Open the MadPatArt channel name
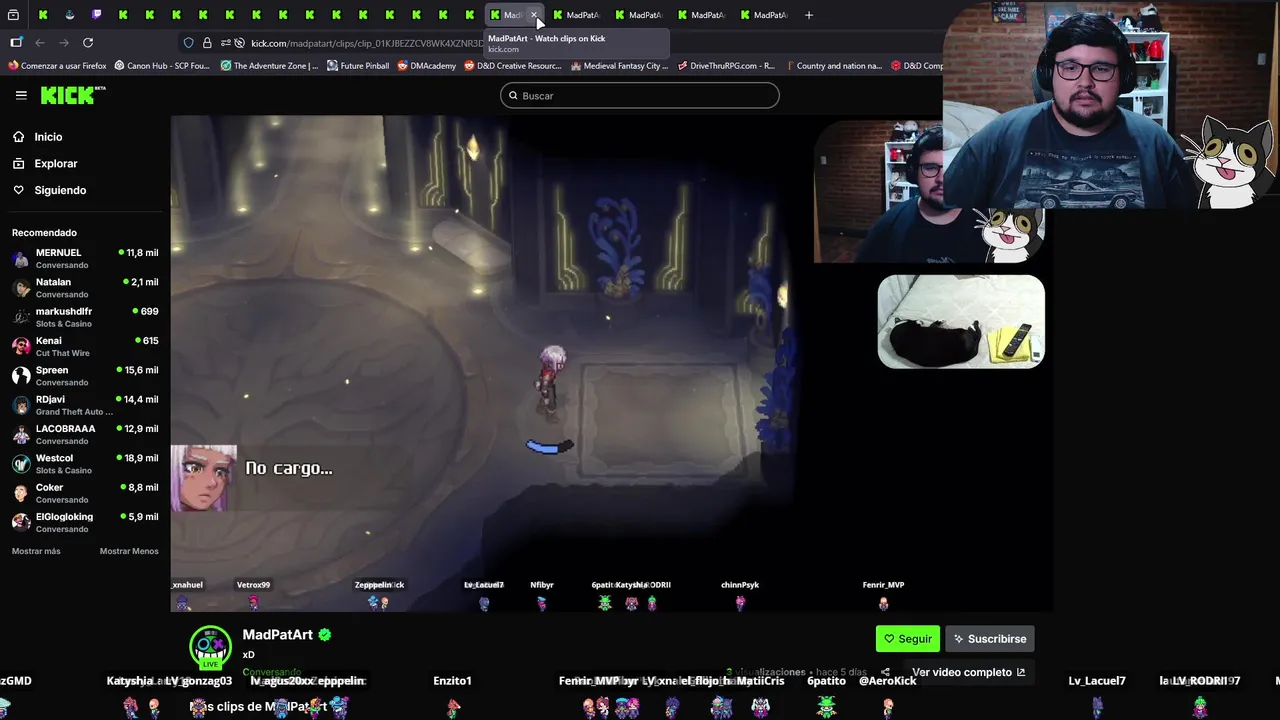Viewport: 1280px width, 720px height. click(277, 635)
